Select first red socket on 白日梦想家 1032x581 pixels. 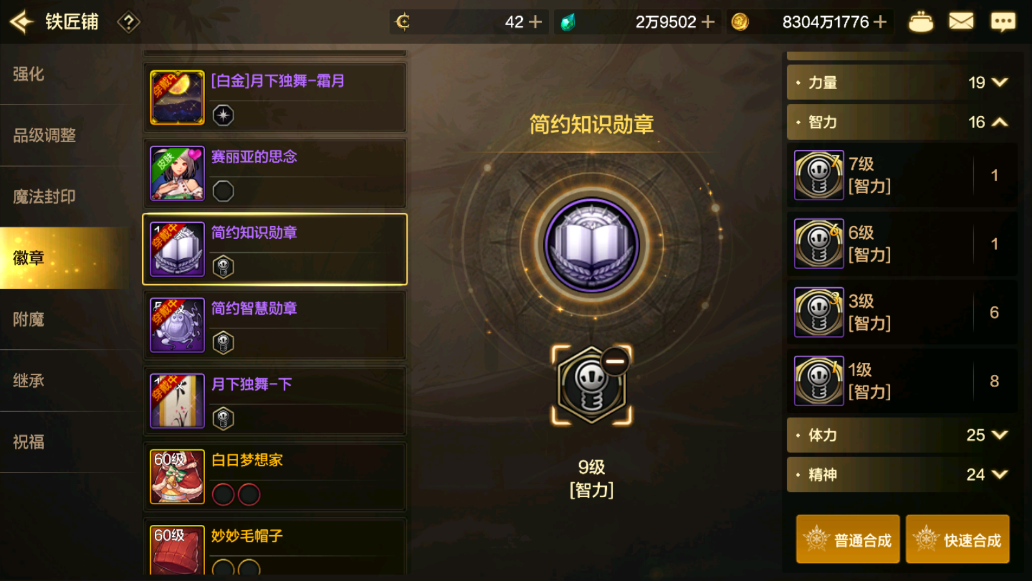coord(223,494)
